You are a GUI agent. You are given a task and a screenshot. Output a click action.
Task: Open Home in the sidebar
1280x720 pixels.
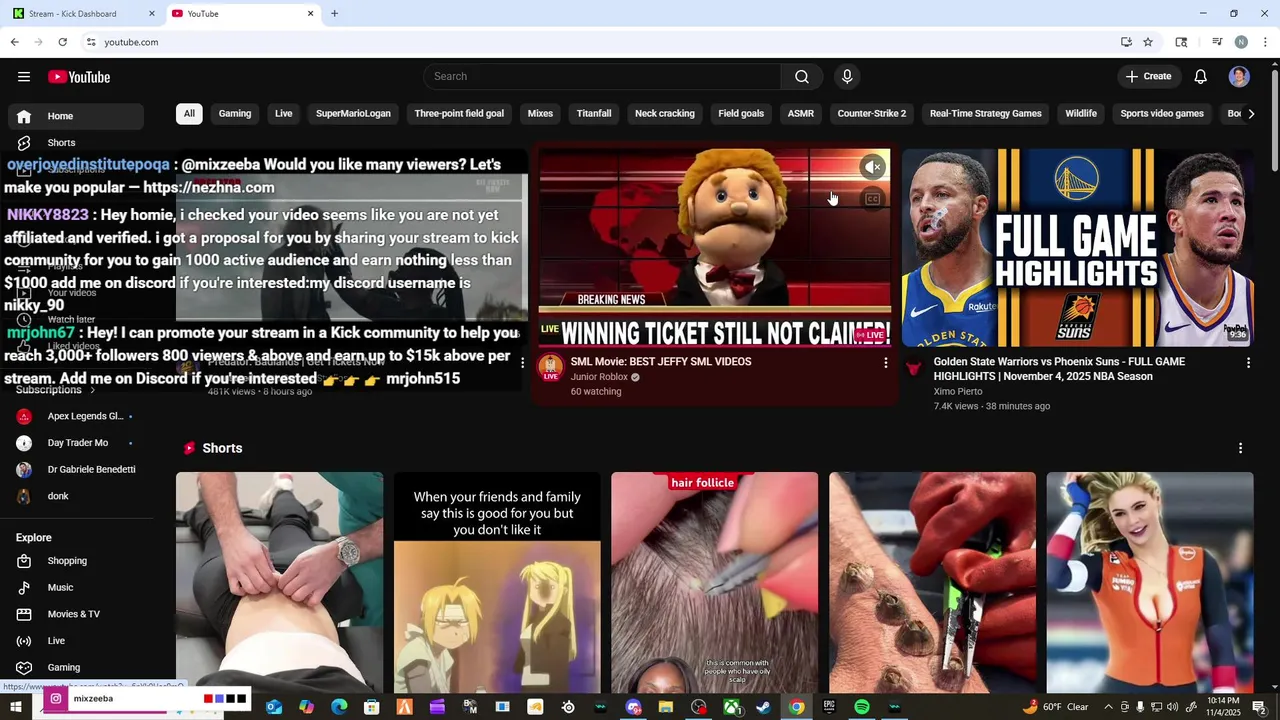76,116
